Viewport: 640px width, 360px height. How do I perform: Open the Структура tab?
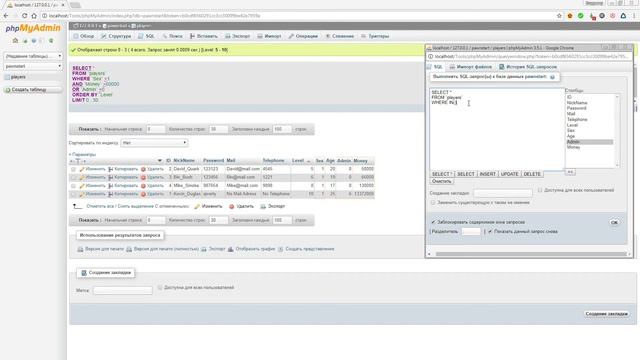coord(116,36)
